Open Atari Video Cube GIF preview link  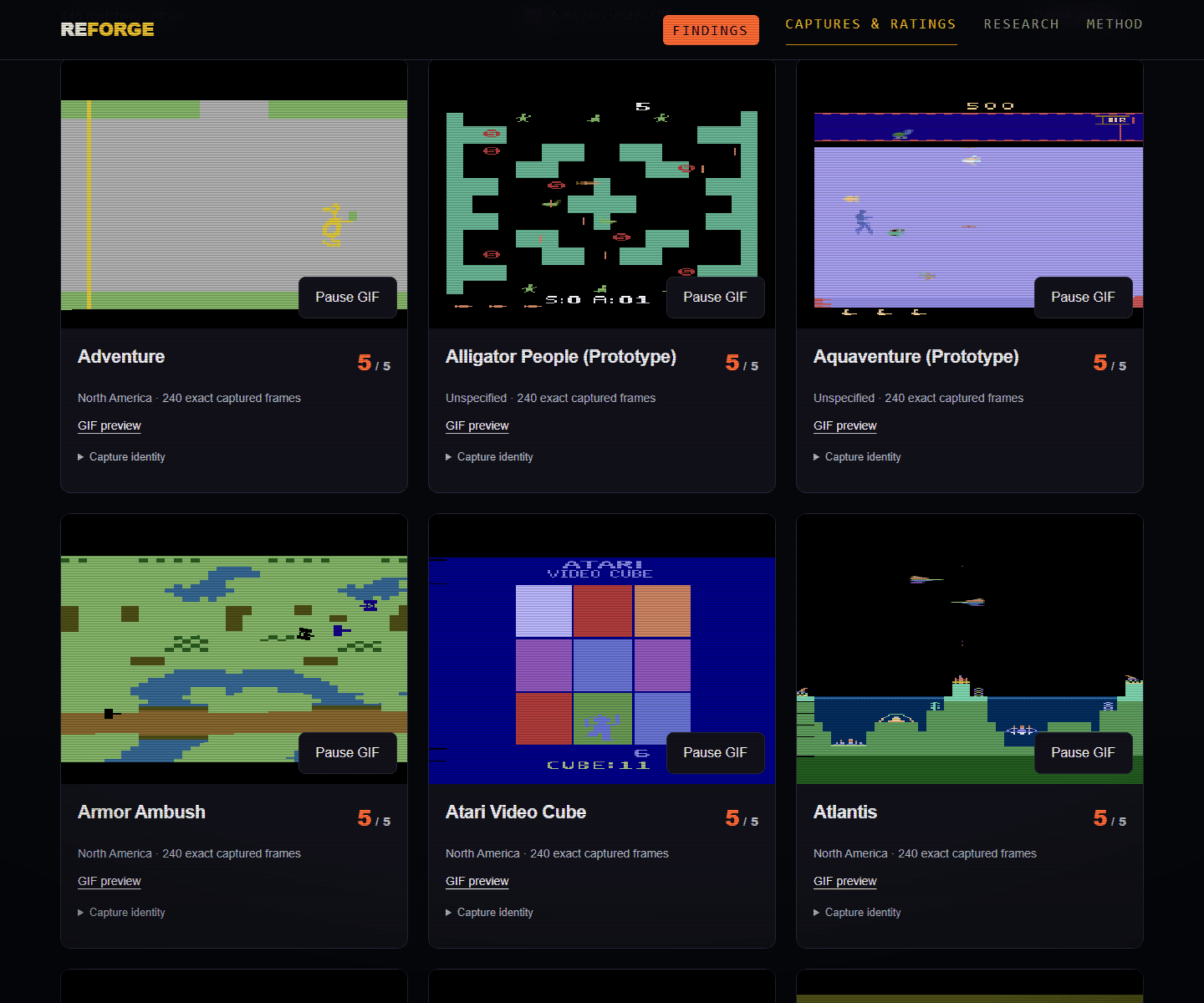[477, 881]
